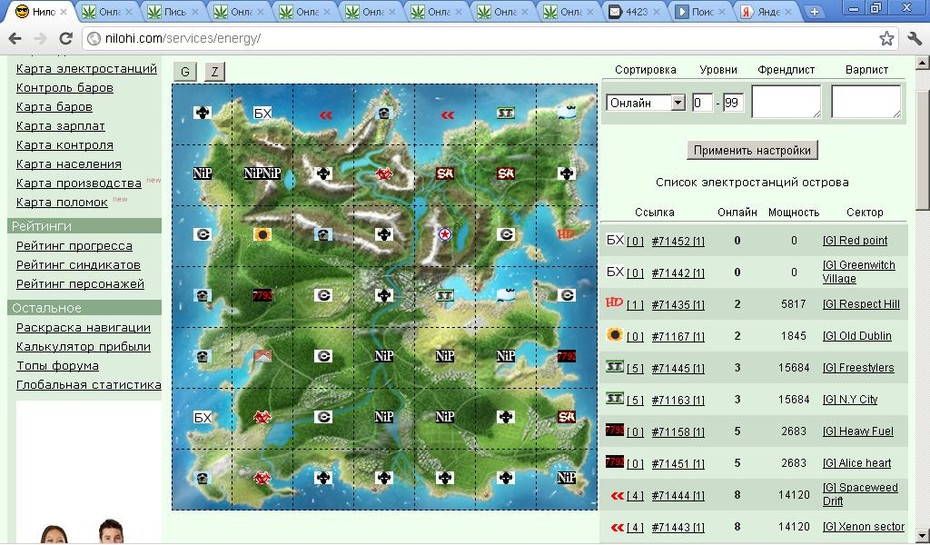Switch to the Поиск browser tab
Image resolution: width=930 pixels, height=545 pixels.
[x=701, y=11]
